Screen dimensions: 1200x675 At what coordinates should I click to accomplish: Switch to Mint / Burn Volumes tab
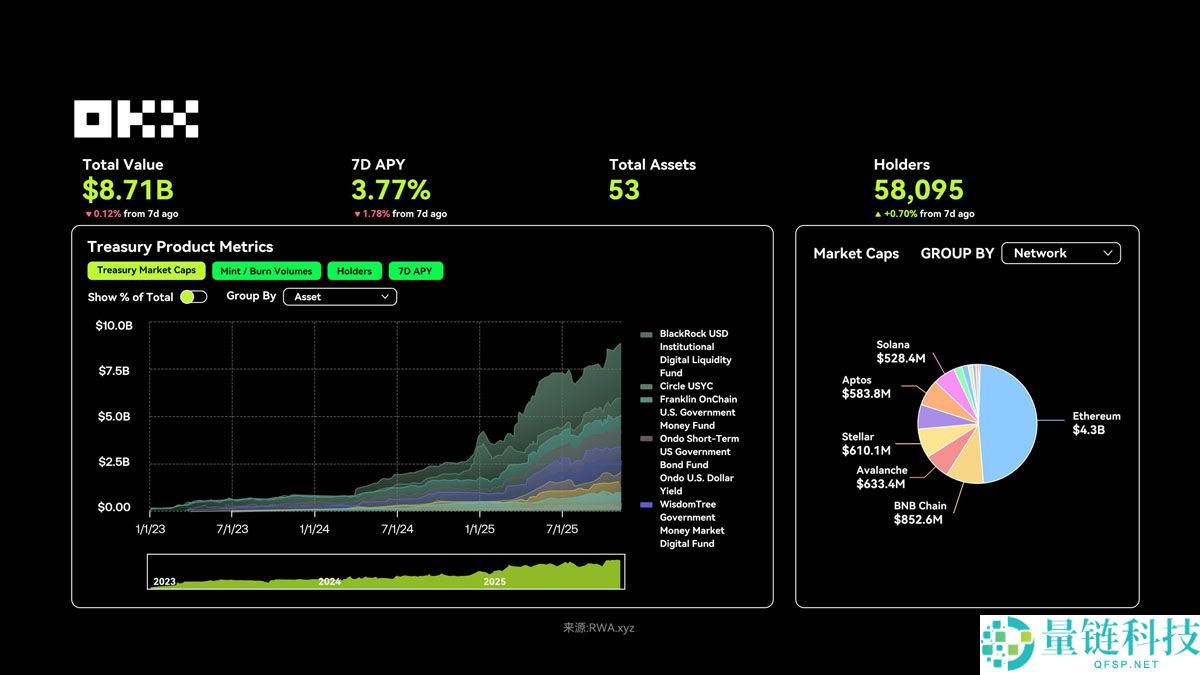[266, 271]
